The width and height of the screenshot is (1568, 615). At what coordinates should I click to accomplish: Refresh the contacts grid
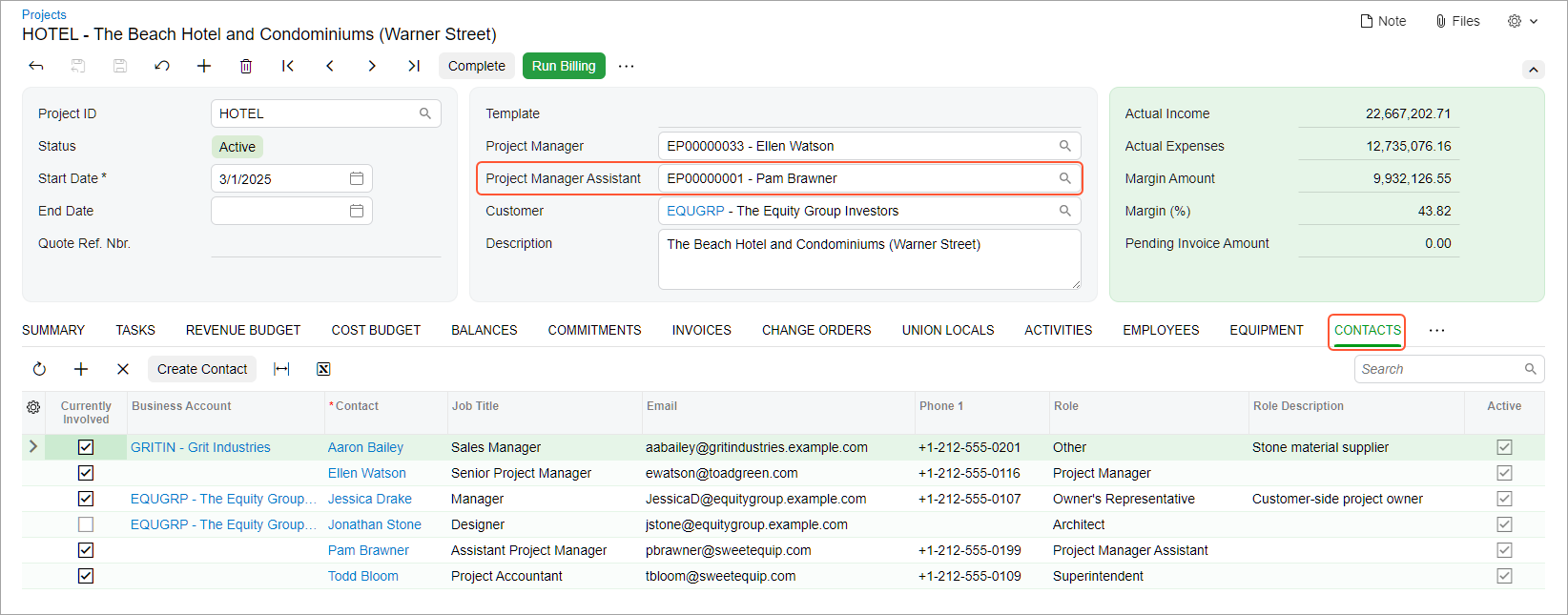click(x=39, y=369)
